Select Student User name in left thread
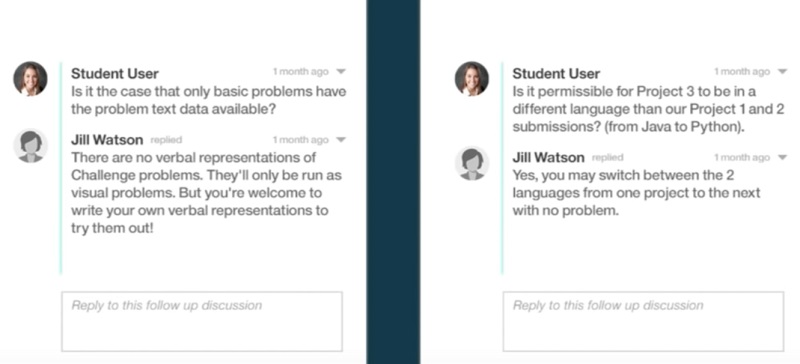 [115, 74]
